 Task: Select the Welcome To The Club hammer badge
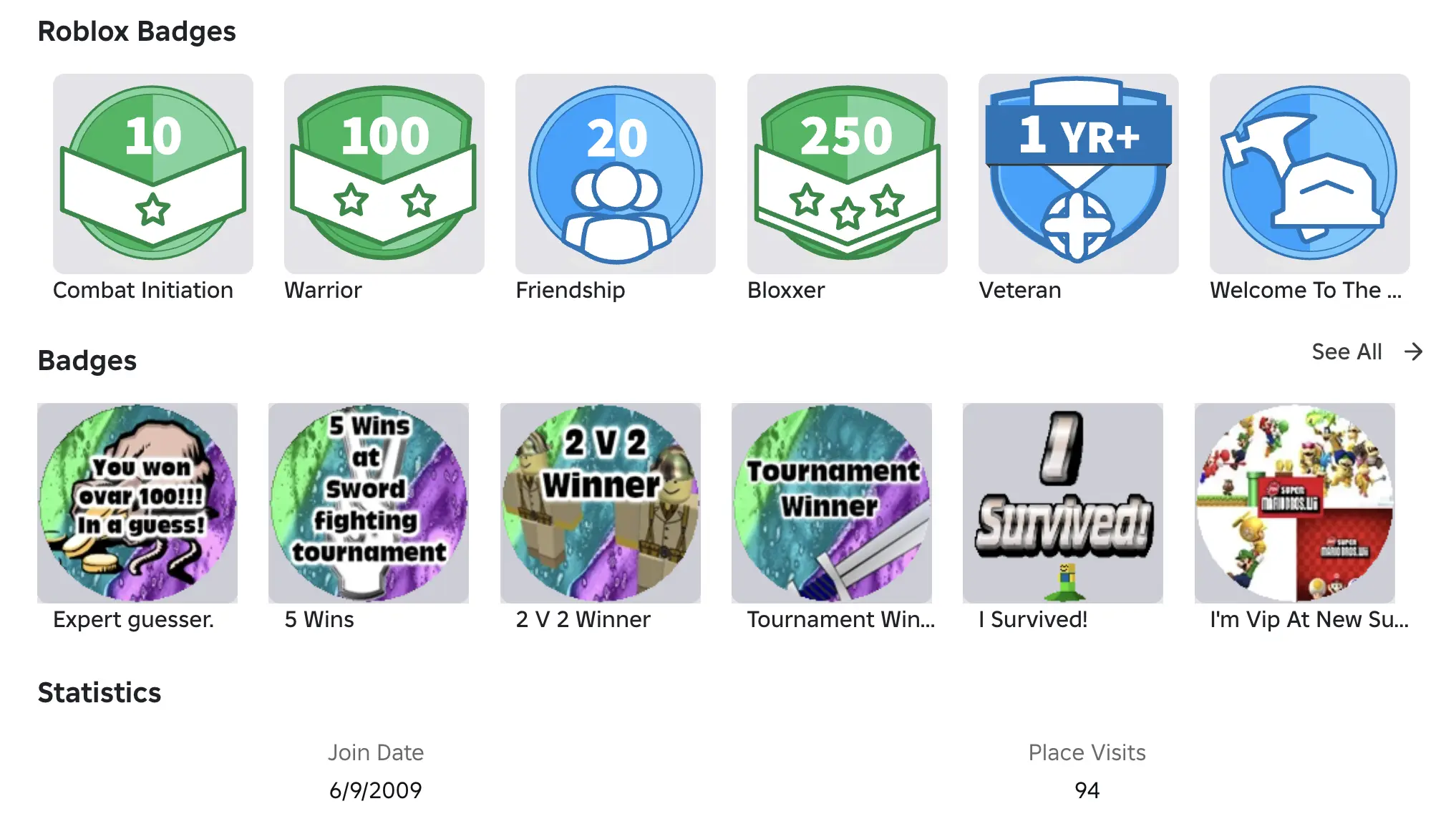[1310, 173]
